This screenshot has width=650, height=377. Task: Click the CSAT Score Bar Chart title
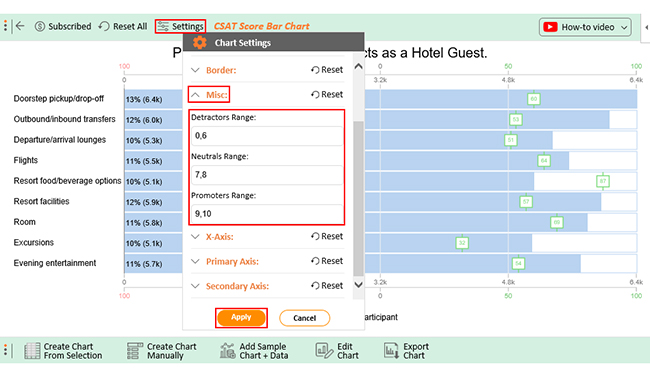pyautogui.click(x=262, y=26)
